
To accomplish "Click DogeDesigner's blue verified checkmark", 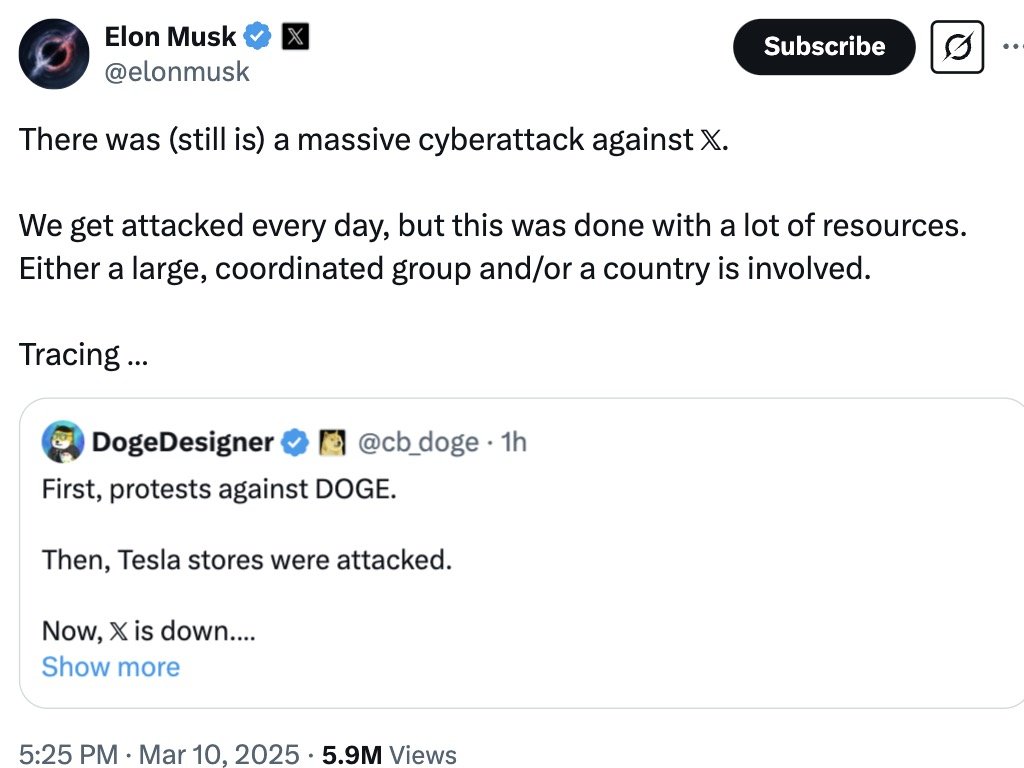I will (295, 442).
